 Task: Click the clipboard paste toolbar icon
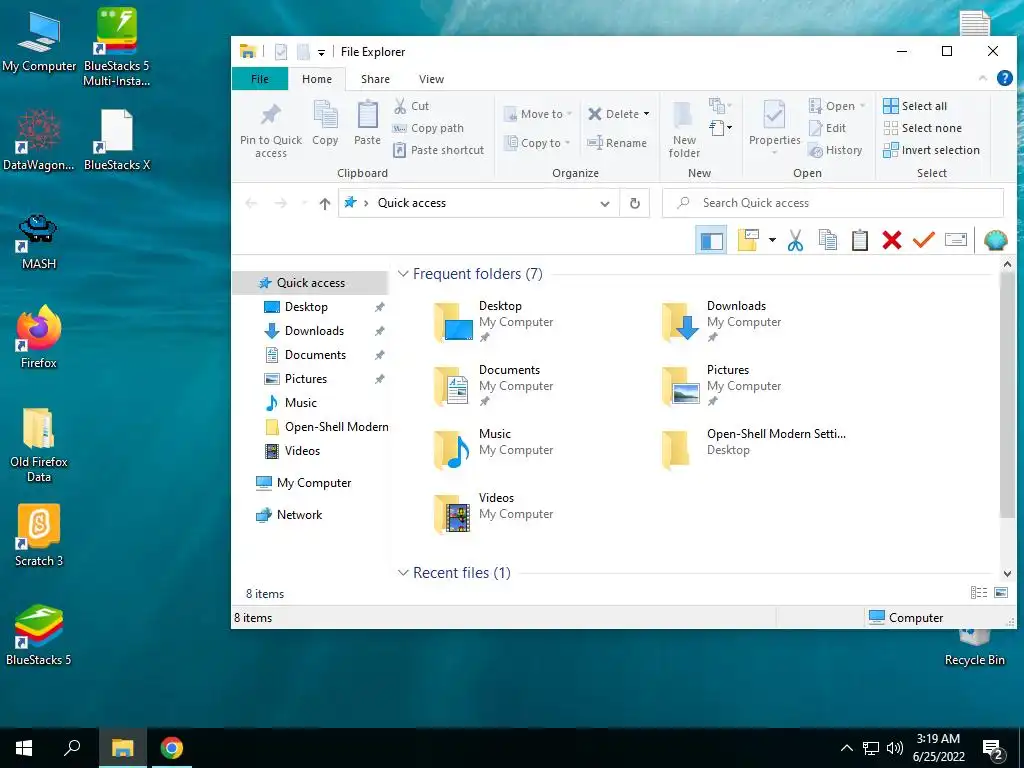point(859,240)
